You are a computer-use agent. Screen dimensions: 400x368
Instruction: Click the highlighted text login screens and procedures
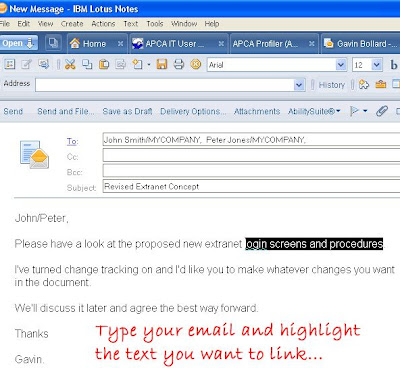[x=314, y=244]
